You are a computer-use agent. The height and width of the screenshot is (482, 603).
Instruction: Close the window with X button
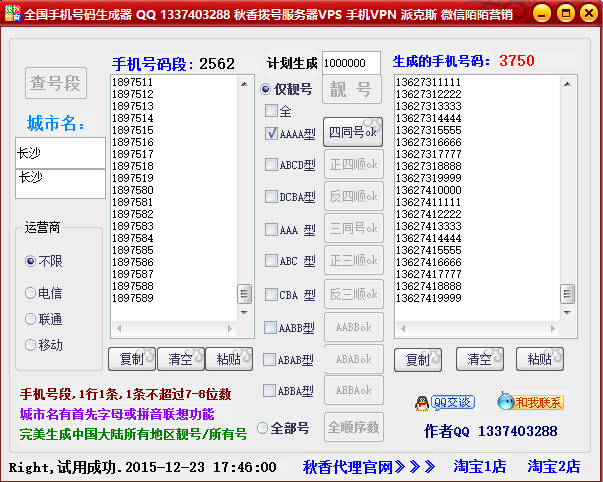point(588,14)
